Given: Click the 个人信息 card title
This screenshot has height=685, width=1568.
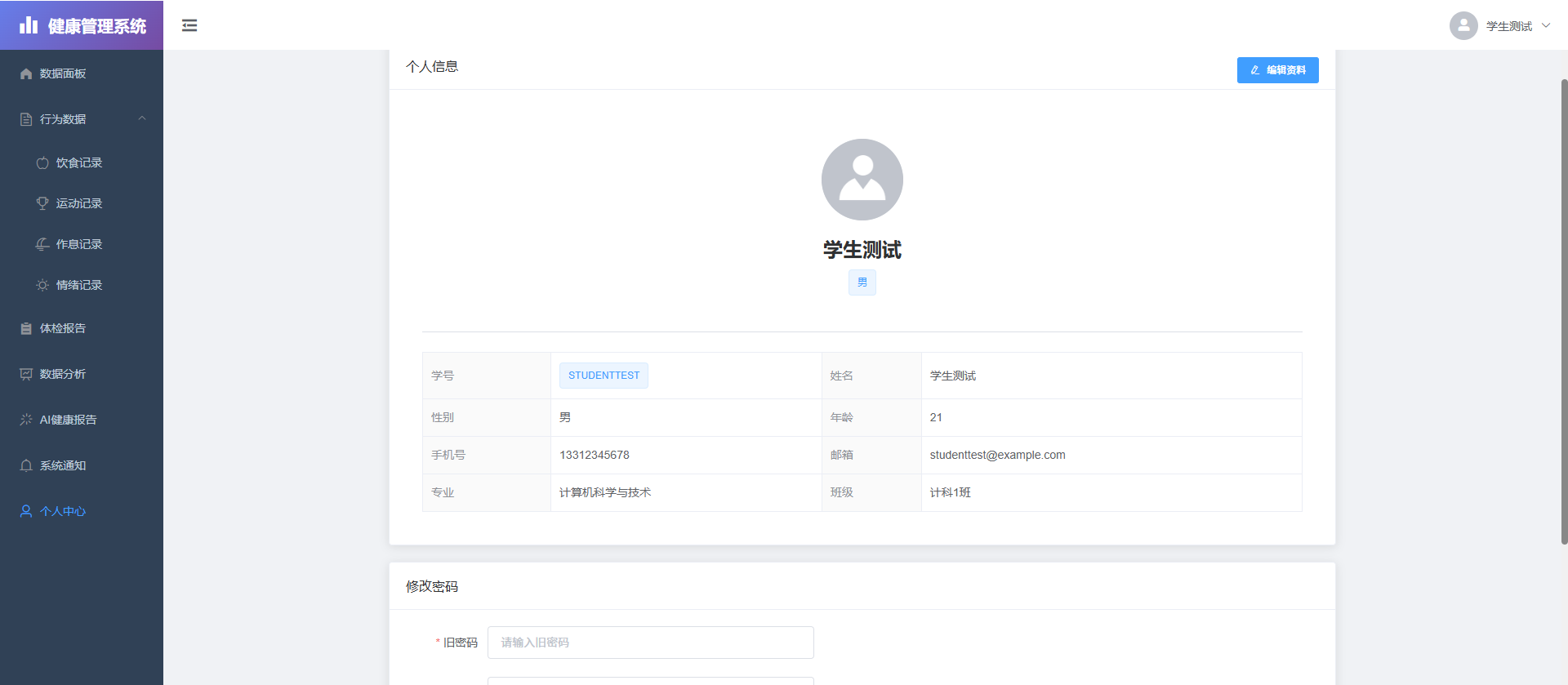Looking at the screenshot, I should tap(432, 66).
